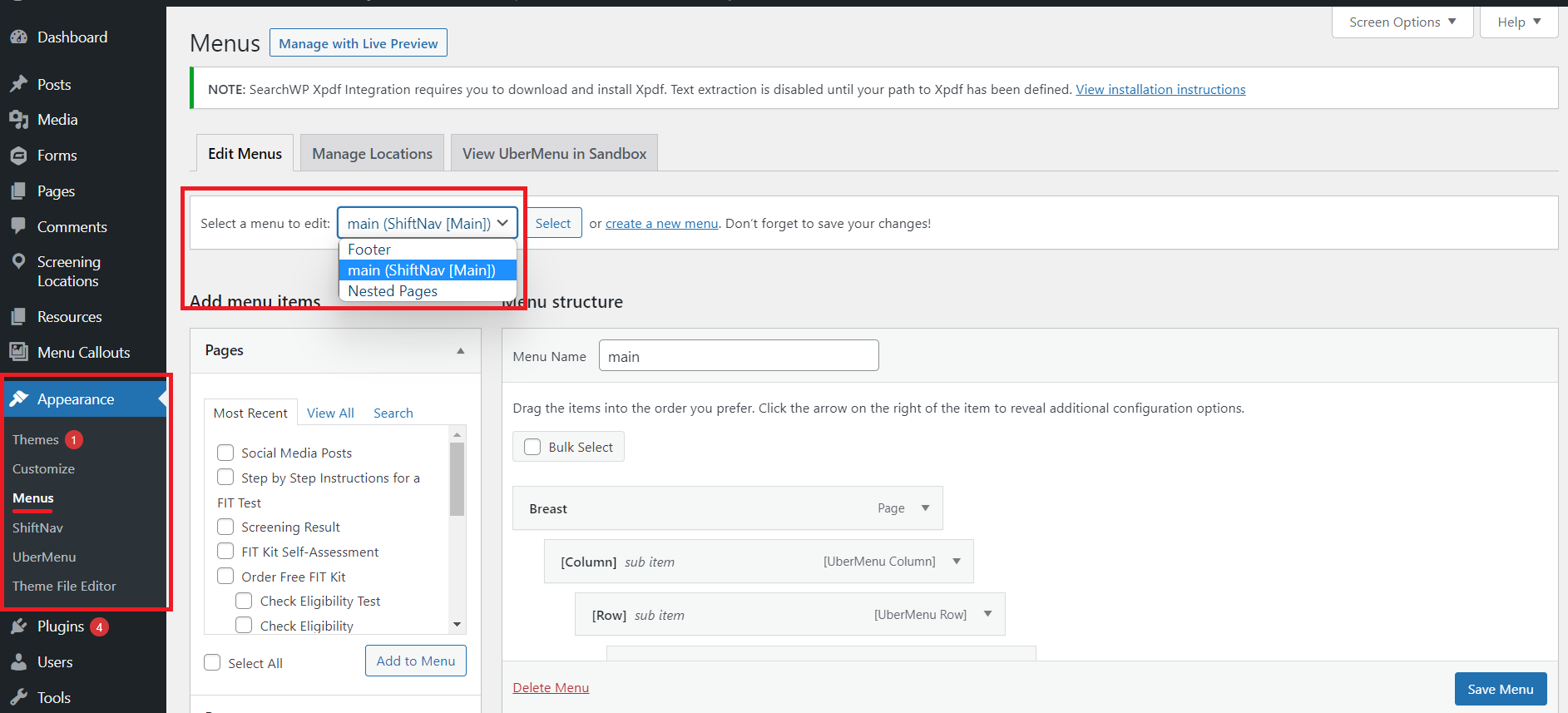Click the Tools wrench icon
The height and width of the screenshot is (713, 1568).
(x=18, y=698)
